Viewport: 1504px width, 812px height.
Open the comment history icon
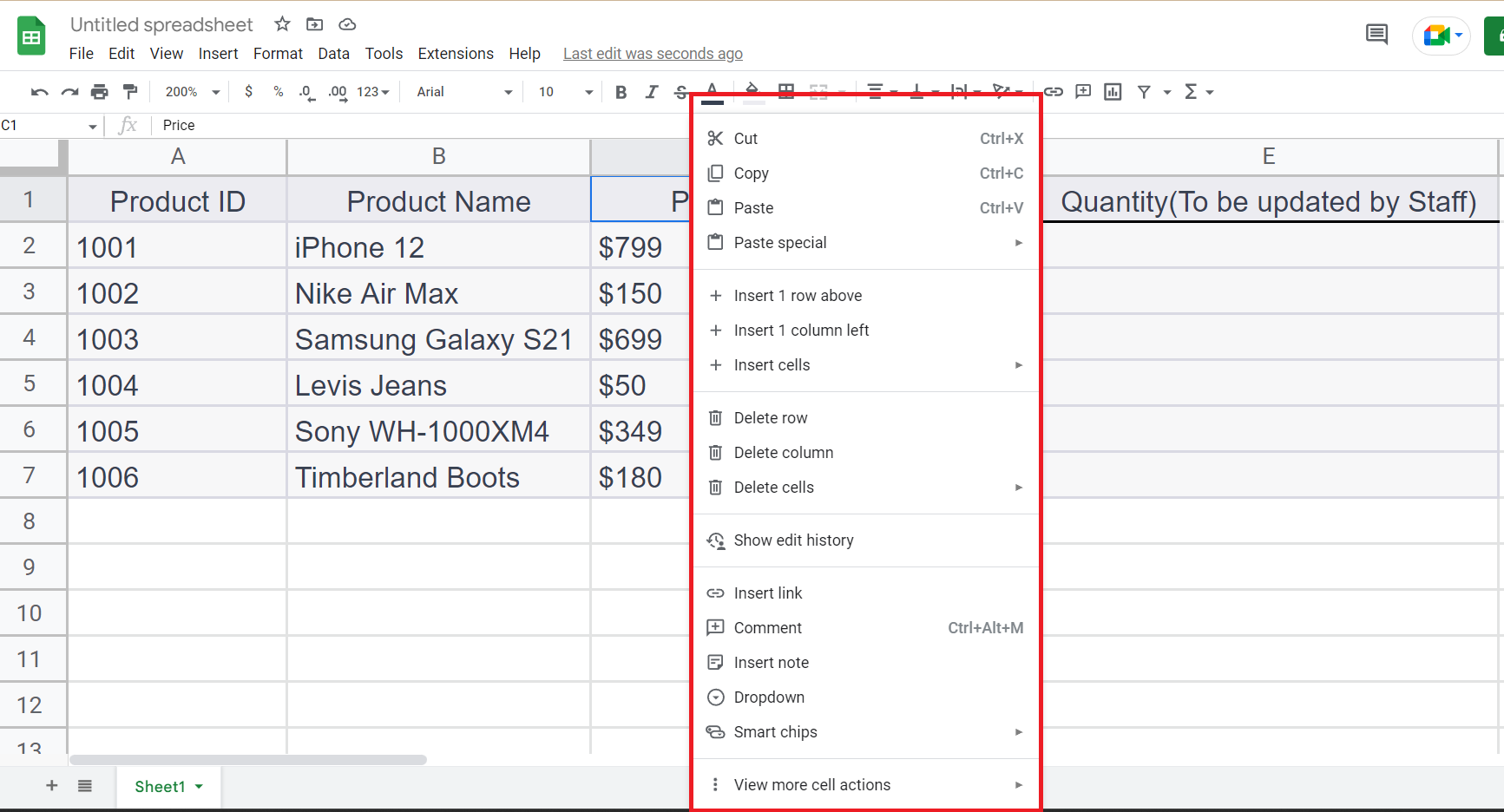pos(1376,35)
